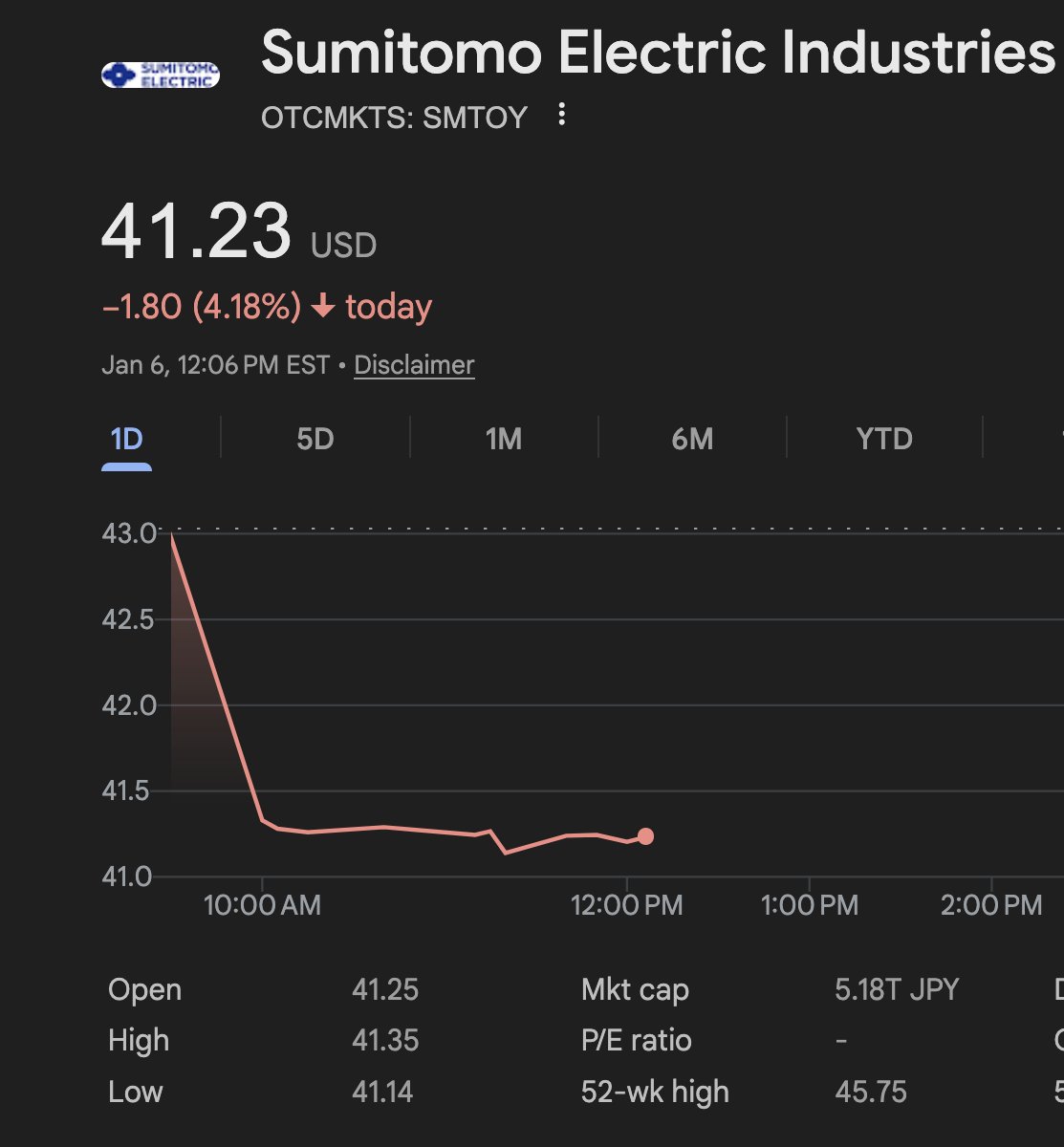Open the Disclaimer link
Screen dimensions: 1064x1147
414,365
